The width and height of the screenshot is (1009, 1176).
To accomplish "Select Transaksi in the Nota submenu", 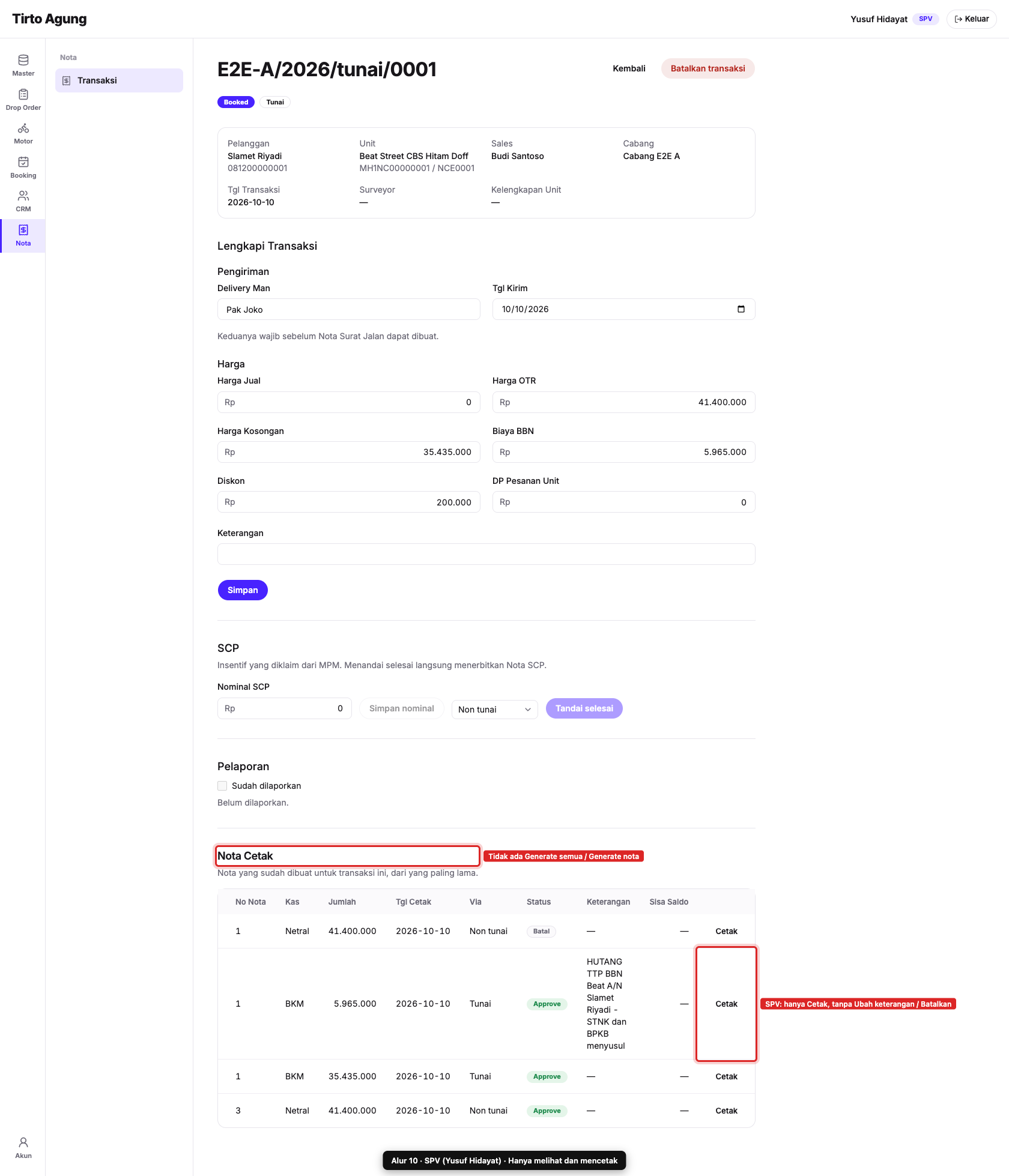I will pos(119,80).
